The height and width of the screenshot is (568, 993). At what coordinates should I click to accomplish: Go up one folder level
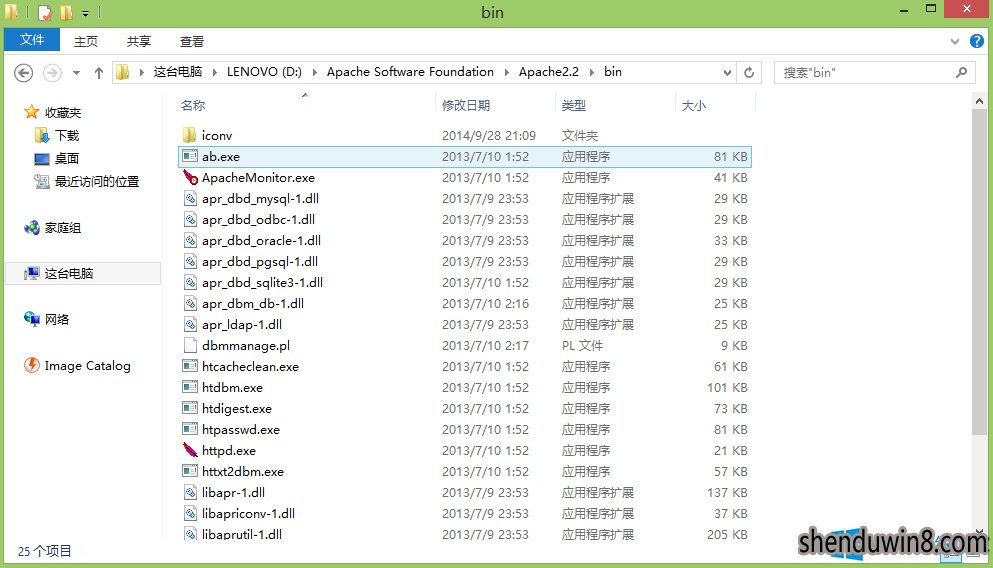[99, 73]
